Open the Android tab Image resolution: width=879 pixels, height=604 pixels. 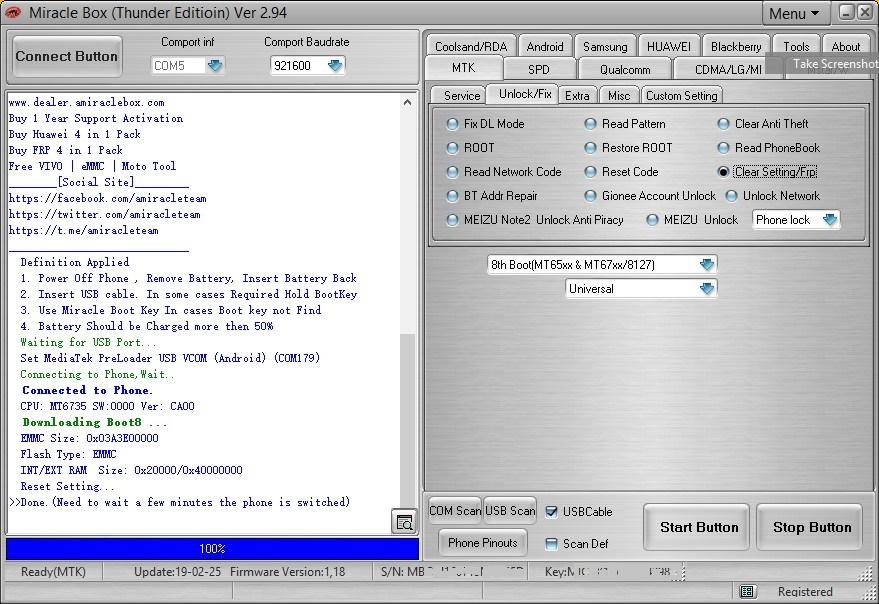545,47
